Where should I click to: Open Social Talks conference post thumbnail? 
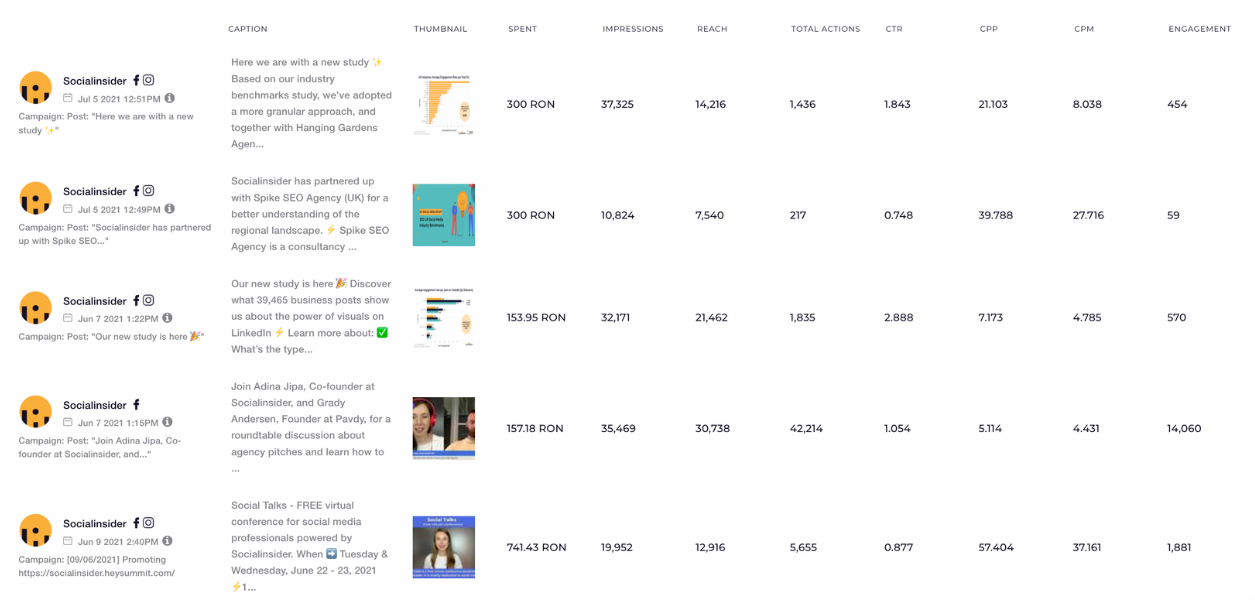443,547
